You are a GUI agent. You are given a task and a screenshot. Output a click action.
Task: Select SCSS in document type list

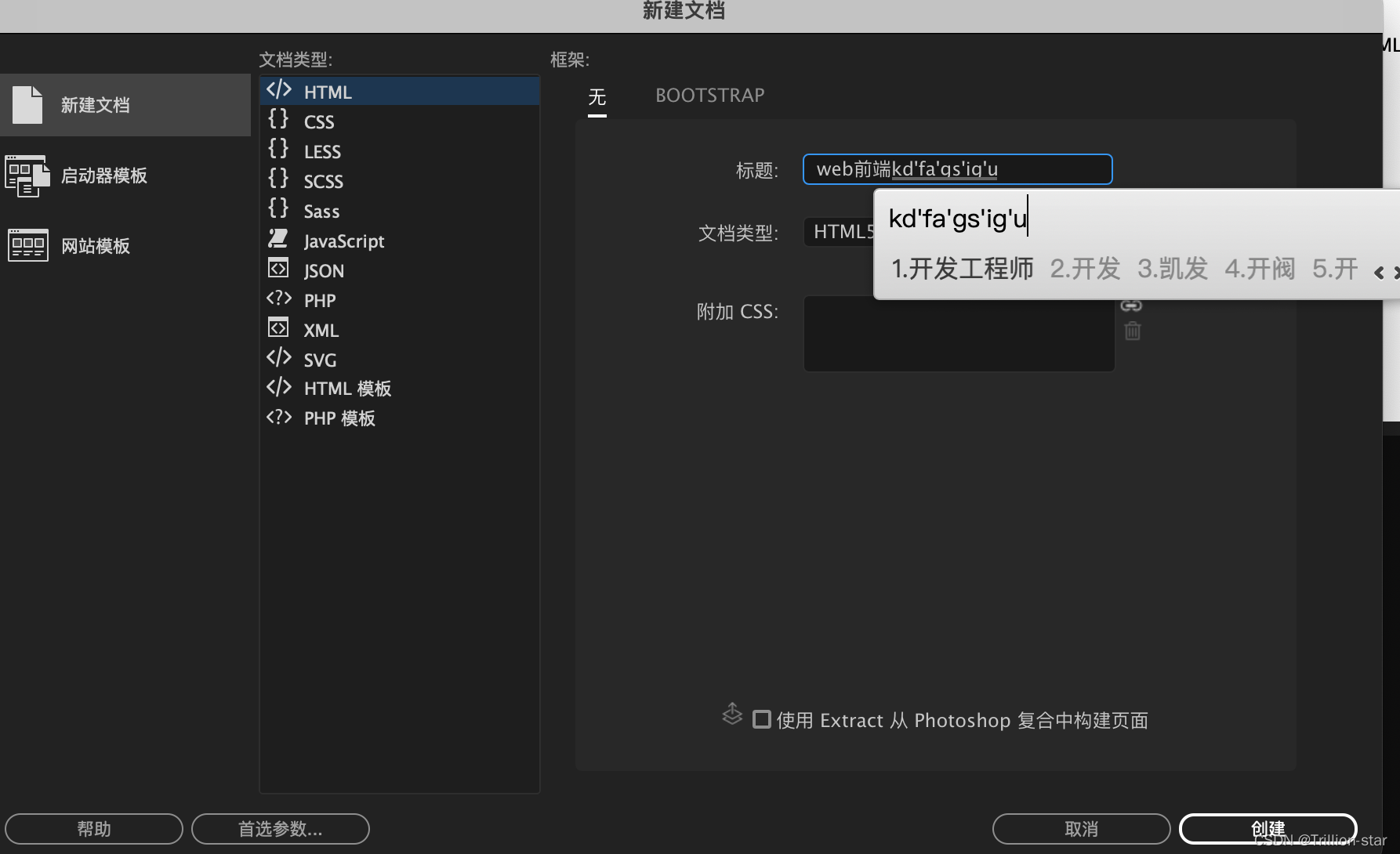click(x=400, y=181)
